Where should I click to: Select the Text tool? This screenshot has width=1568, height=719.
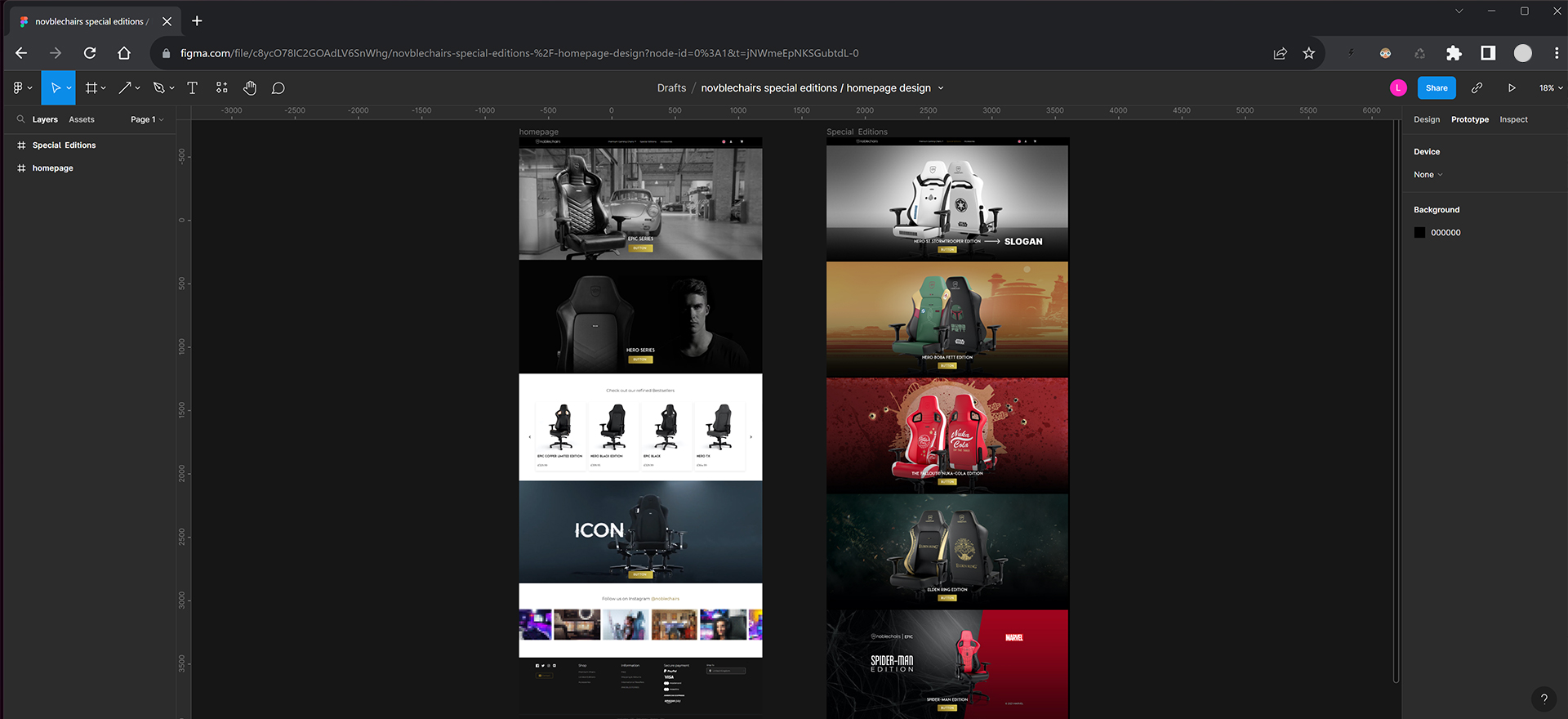click(193, 88)
